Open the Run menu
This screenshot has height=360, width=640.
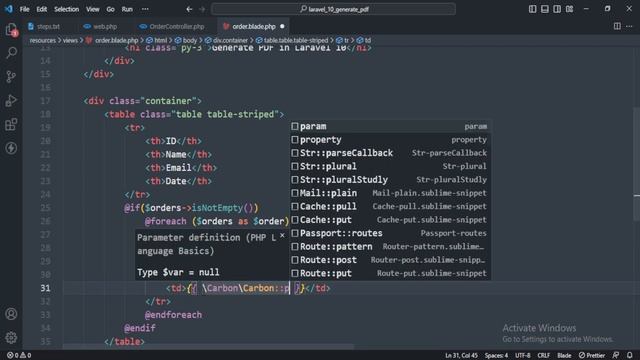127,9
